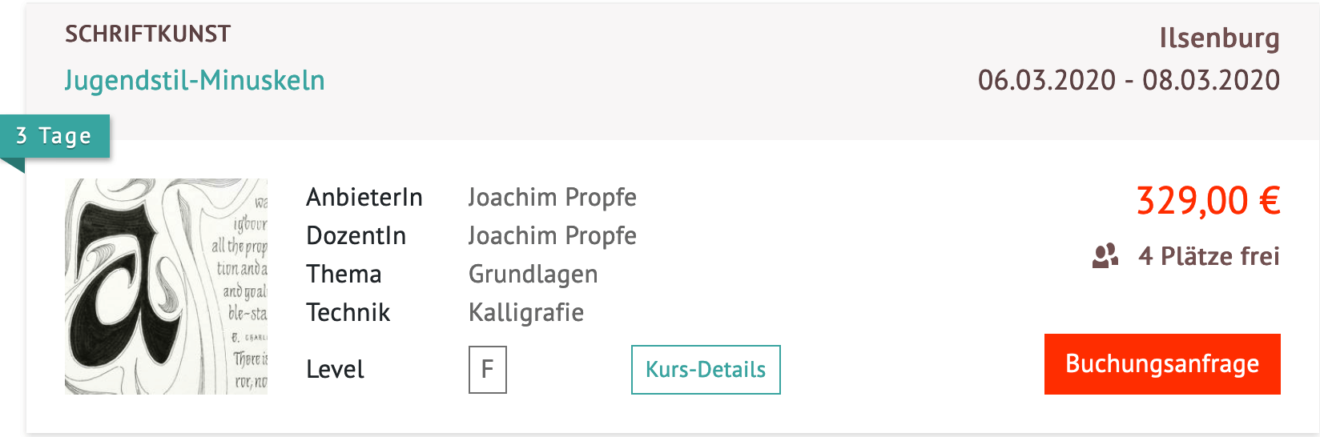Image resolution: width=1320 pixels, height=437 pixels.
Task: Select the level F badge
Action: click(x=487, y=369)
